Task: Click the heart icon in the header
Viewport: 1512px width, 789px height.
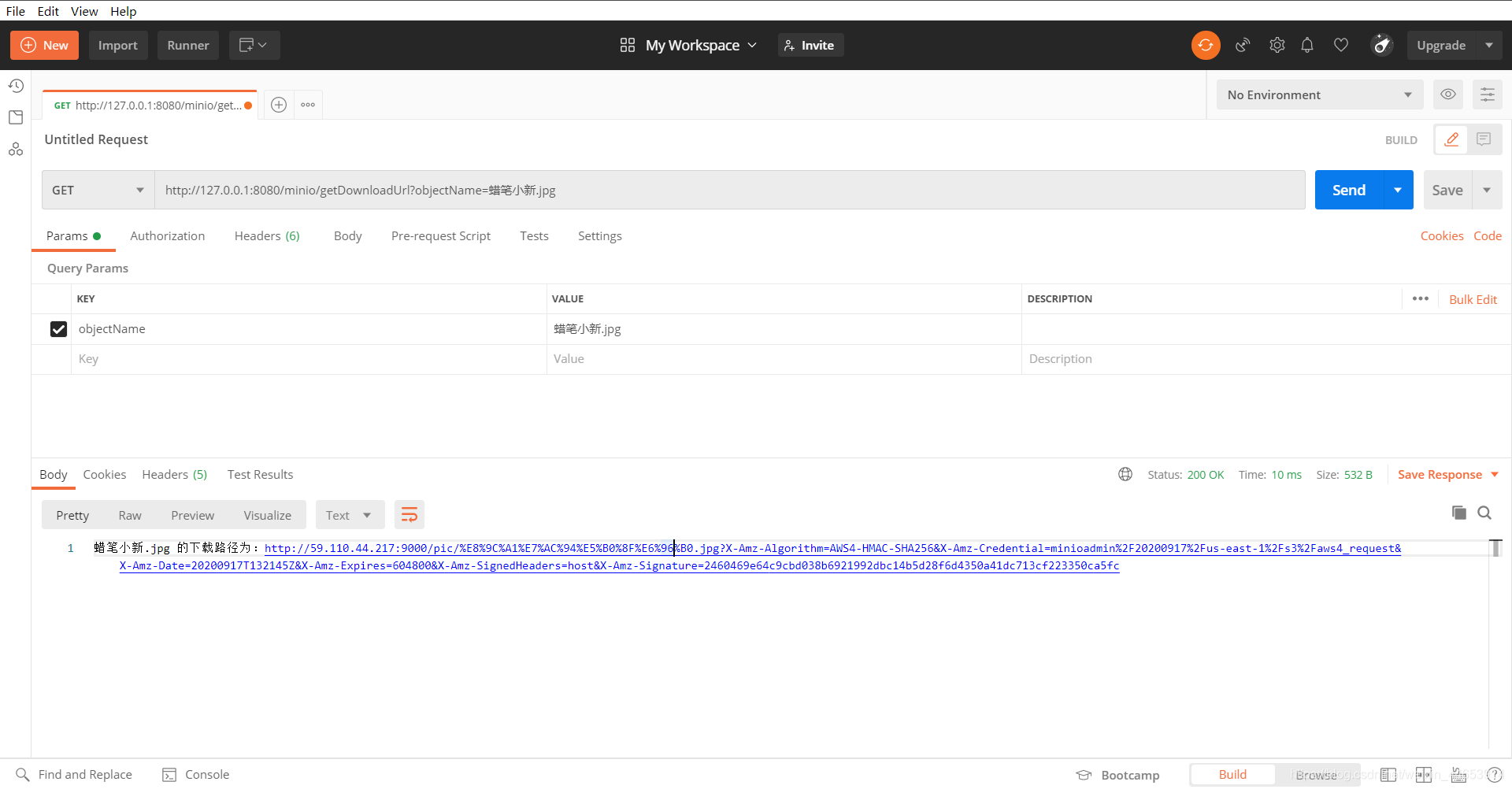Action: [1341, 46]
